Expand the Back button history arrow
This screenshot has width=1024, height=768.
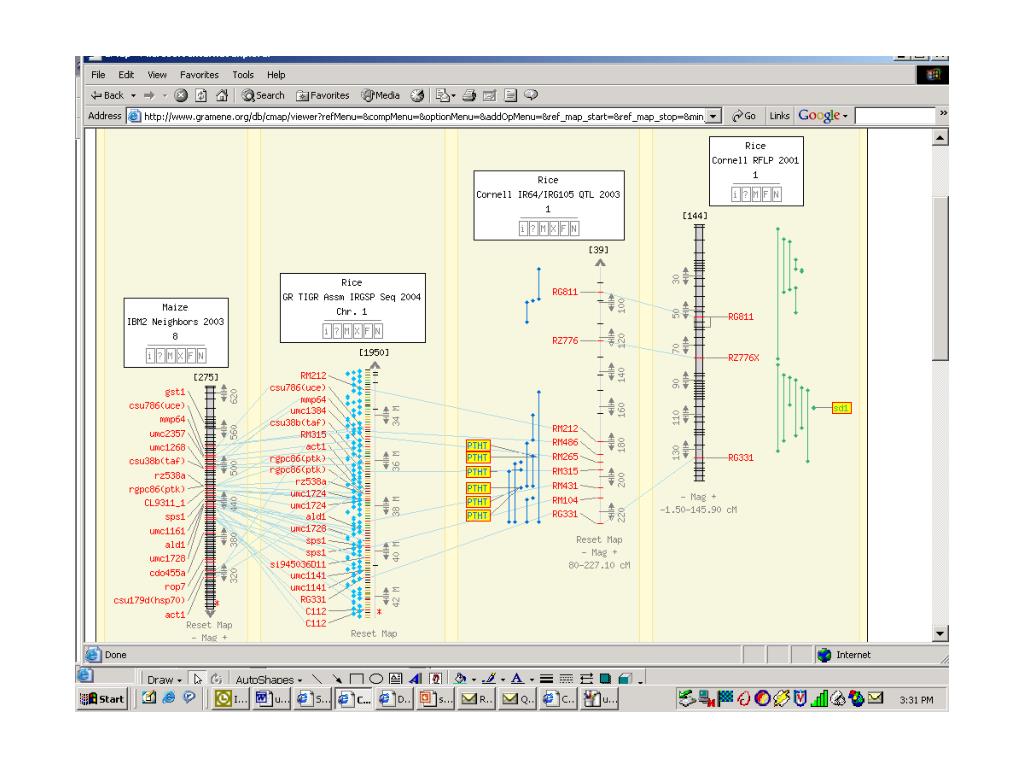134,95
